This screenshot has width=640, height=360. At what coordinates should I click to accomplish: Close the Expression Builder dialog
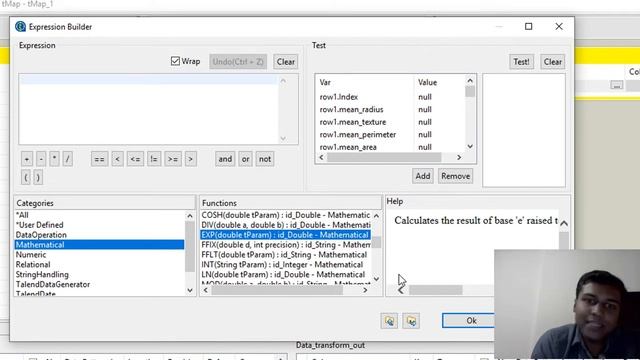[x=559, y=27]
